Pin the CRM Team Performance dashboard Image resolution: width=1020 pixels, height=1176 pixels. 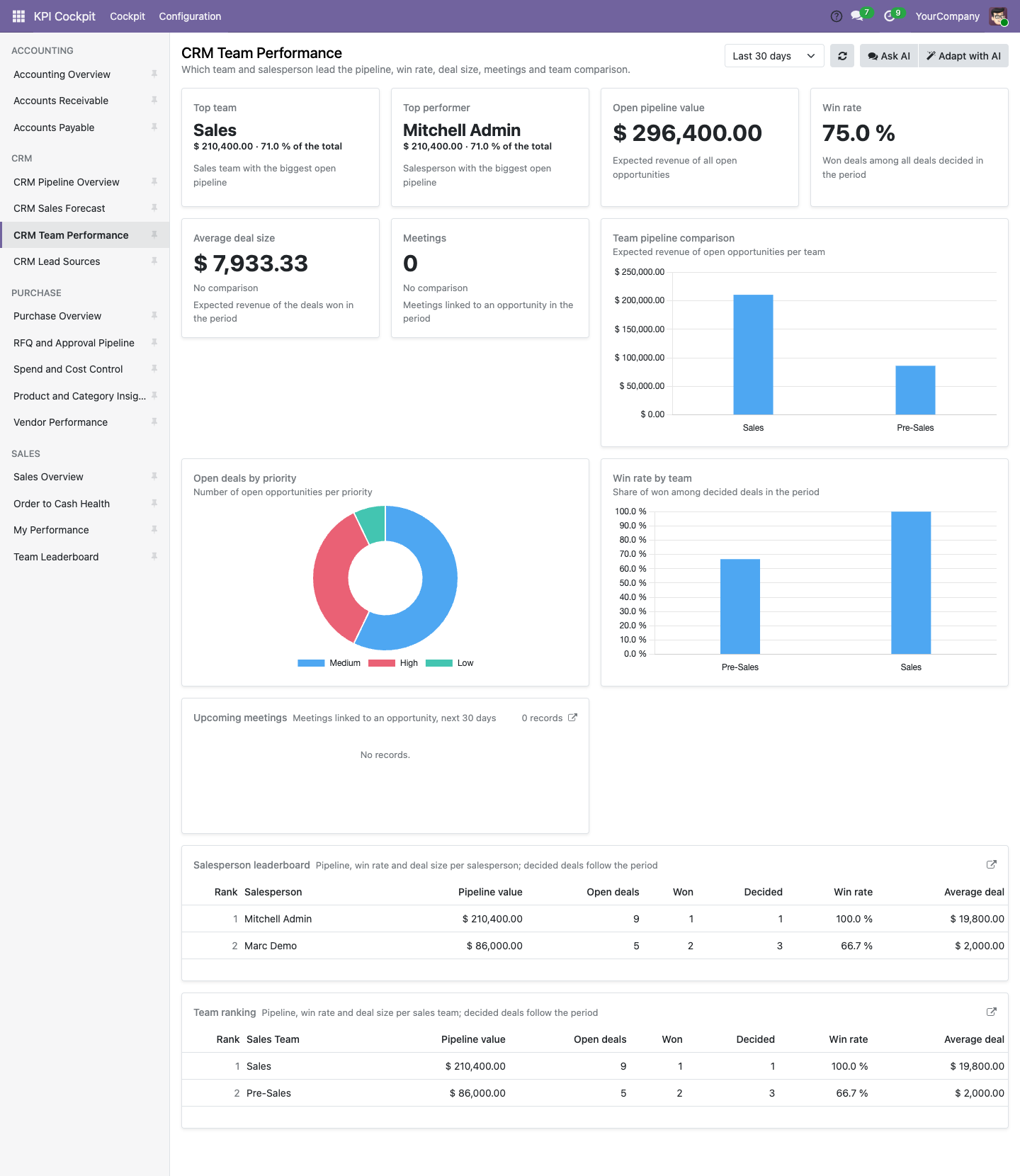coord(154,235)
